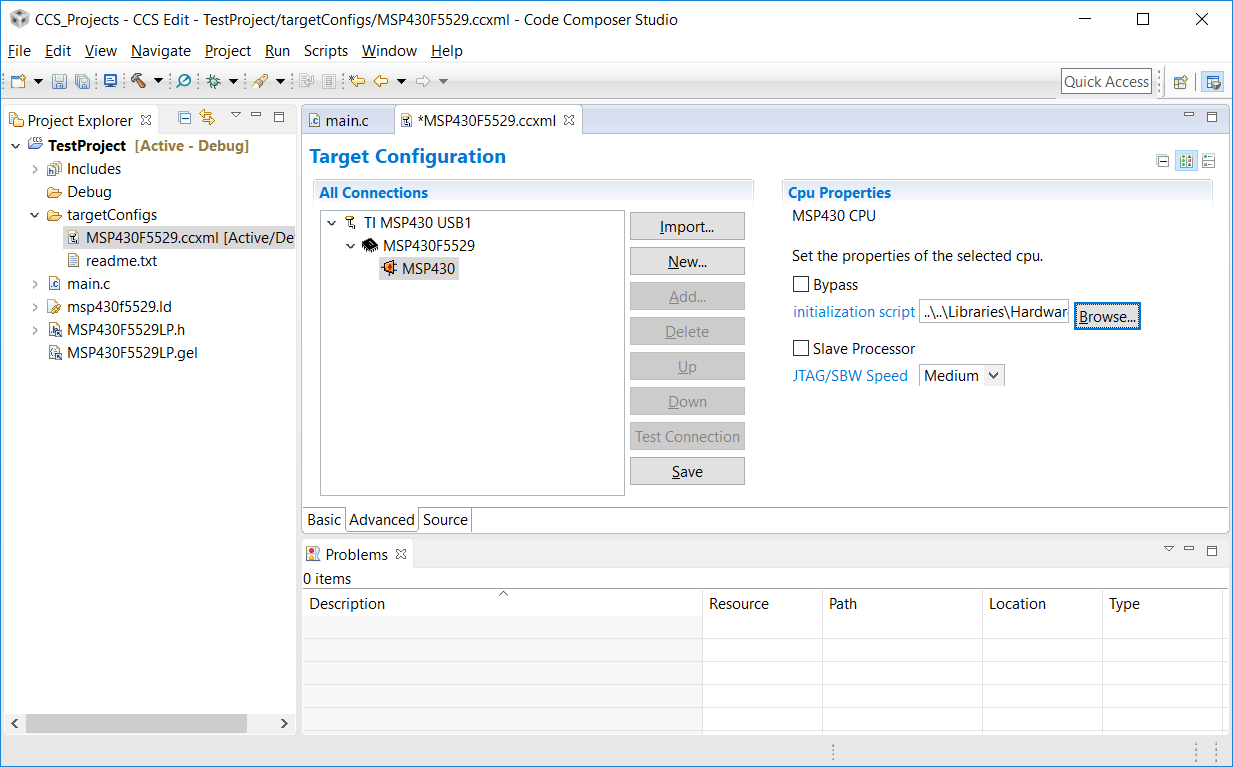
Task: Minimize the editor area
Action: pos(1189,116)
